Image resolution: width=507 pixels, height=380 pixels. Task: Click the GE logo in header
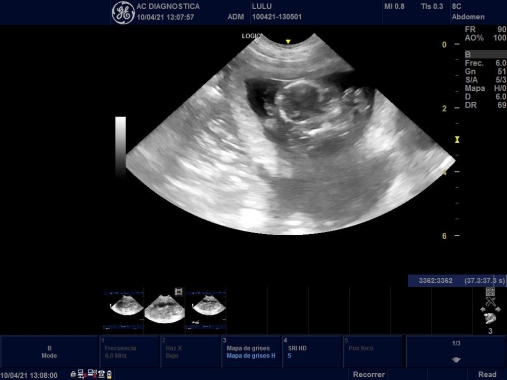pyautogui.click(x=123, y=13)
